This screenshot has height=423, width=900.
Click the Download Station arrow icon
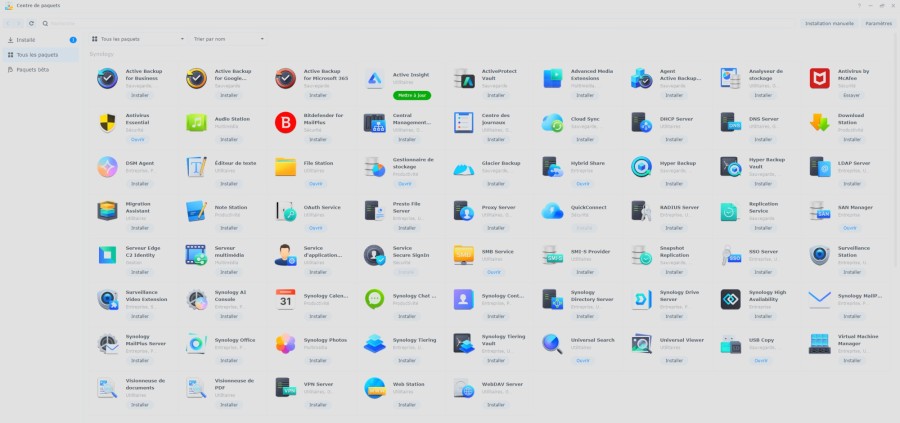(820, 123)
